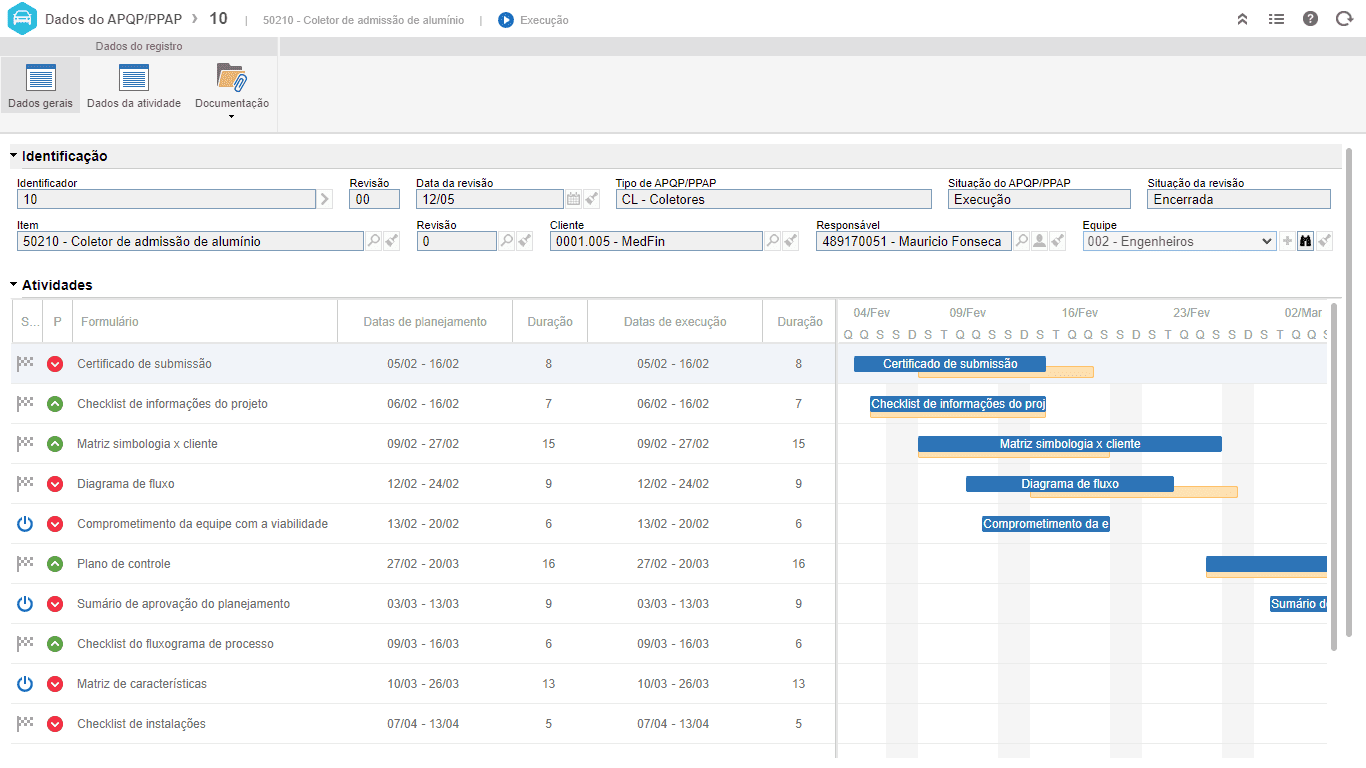Viewport: 1366px width, 768px height.
Task: Click the Sumário Gantt bar
Action: click(x=1298, y=604)
